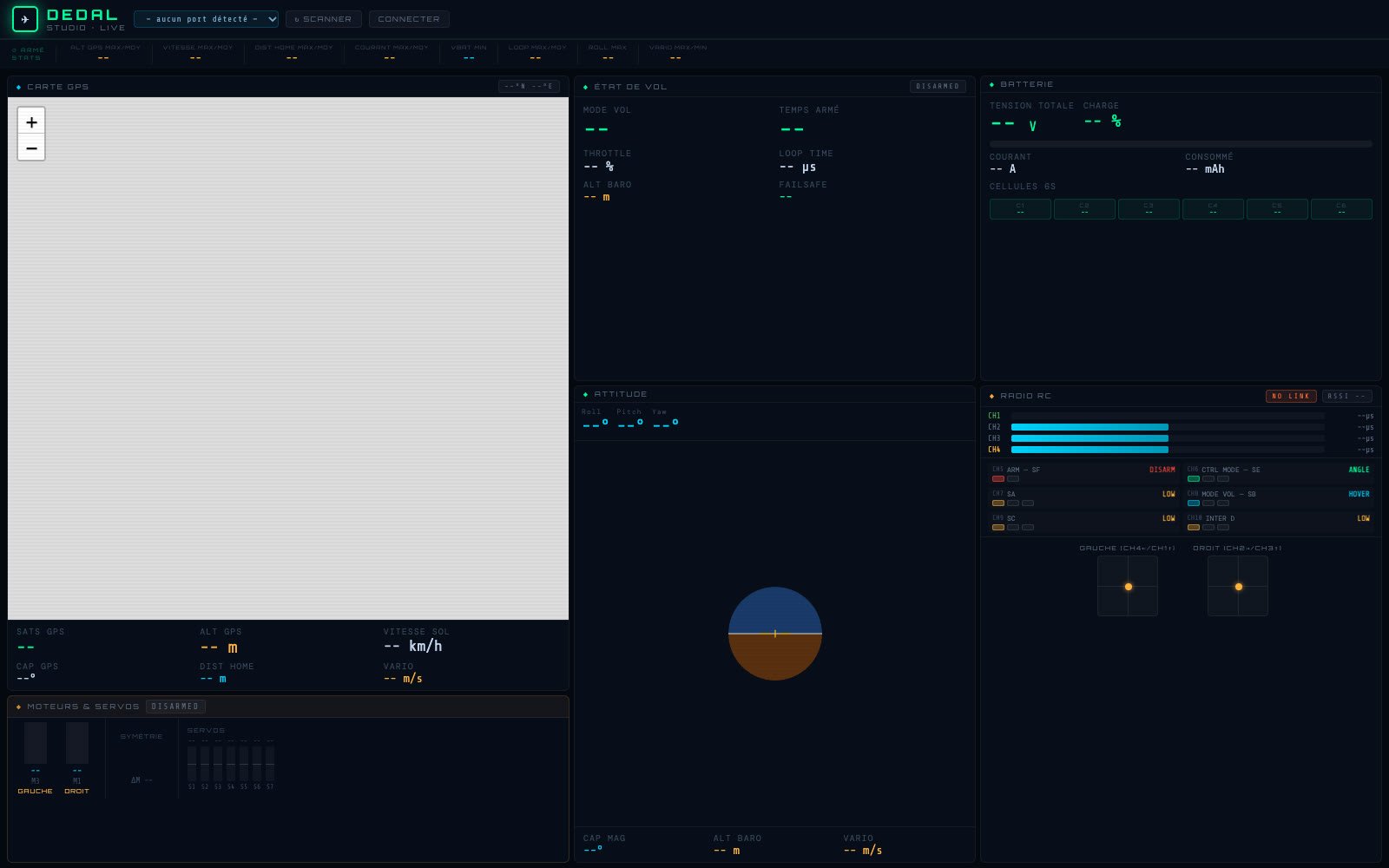Click the SCANNER button
The image size is (1389, 868).
tap(324, 19)
